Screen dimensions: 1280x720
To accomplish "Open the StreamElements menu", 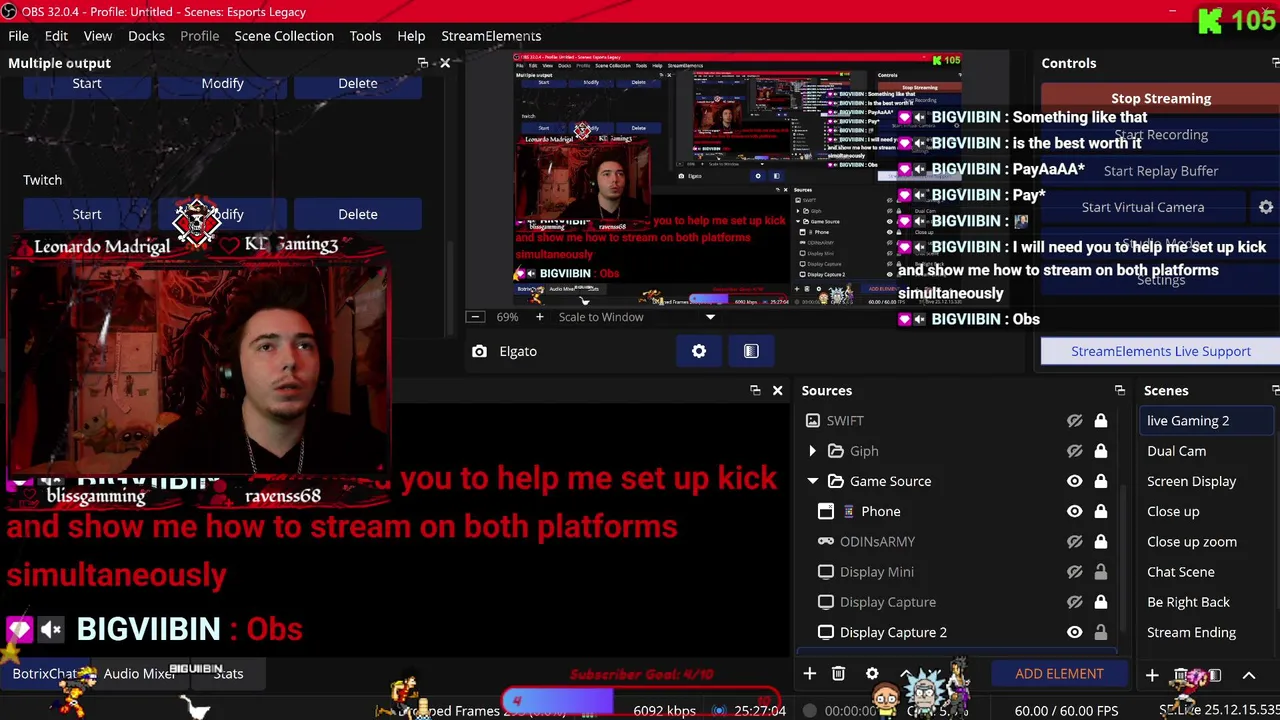I will (x=491, y=36).
